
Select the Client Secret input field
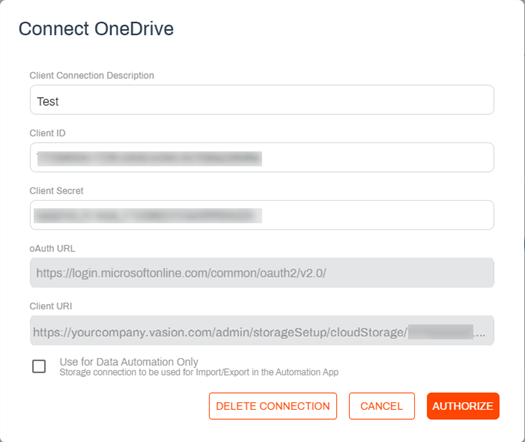click(x=262, y=215)
